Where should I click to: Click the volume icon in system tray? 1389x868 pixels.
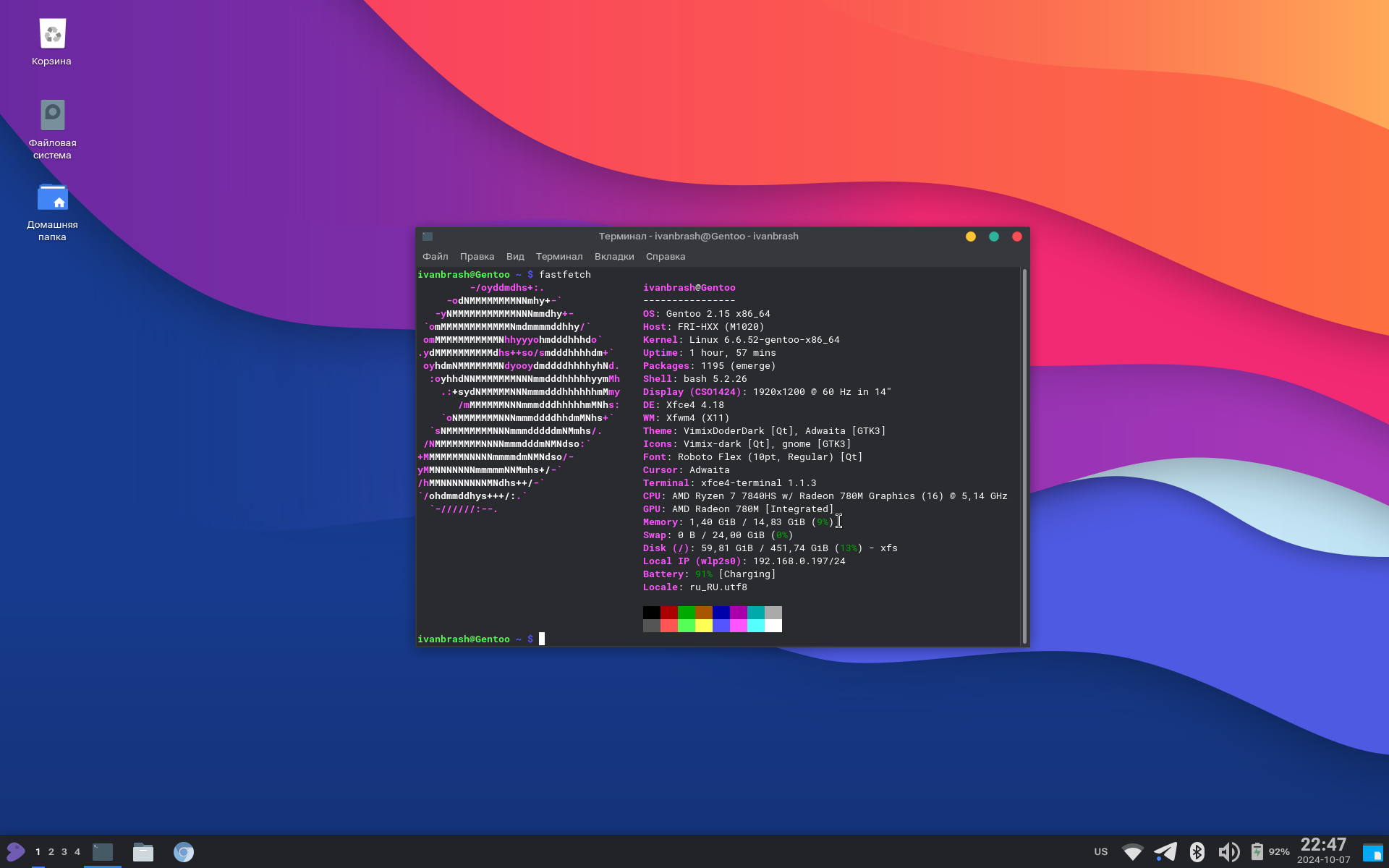click(1226, 851)
